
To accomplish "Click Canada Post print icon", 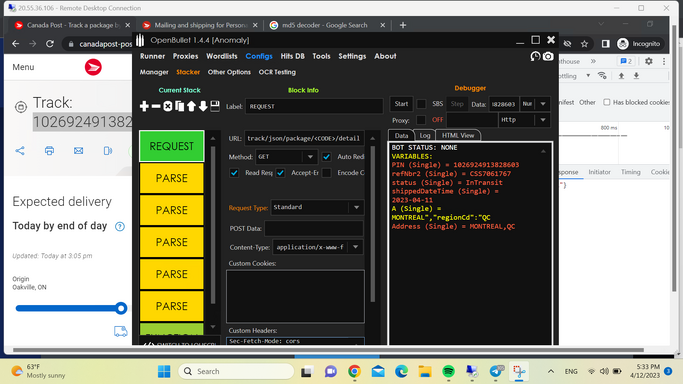I will (x=49, y=151).
